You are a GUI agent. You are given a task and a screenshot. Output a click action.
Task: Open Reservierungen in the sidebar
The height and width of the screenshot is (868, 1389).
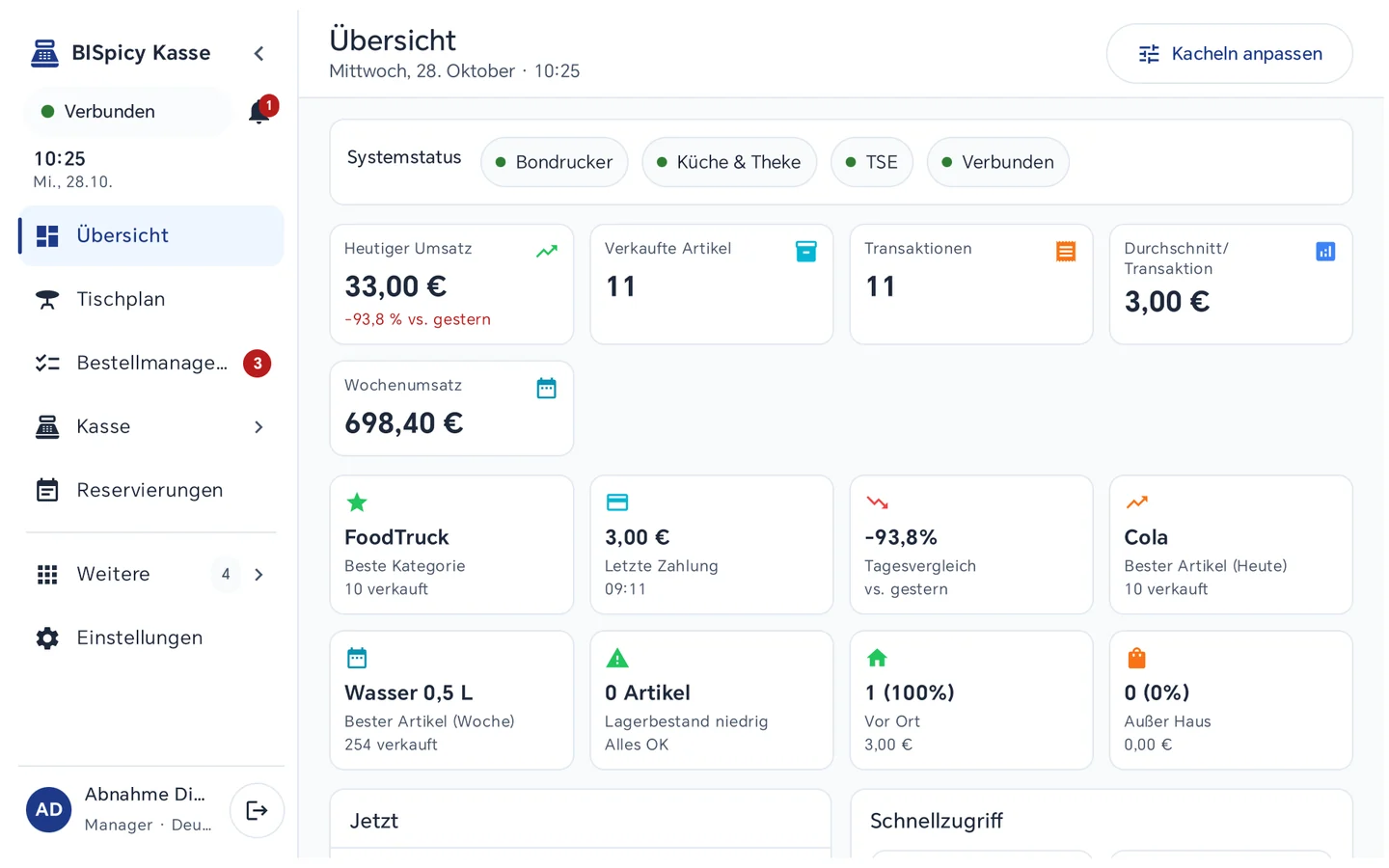tap(151, 490)
